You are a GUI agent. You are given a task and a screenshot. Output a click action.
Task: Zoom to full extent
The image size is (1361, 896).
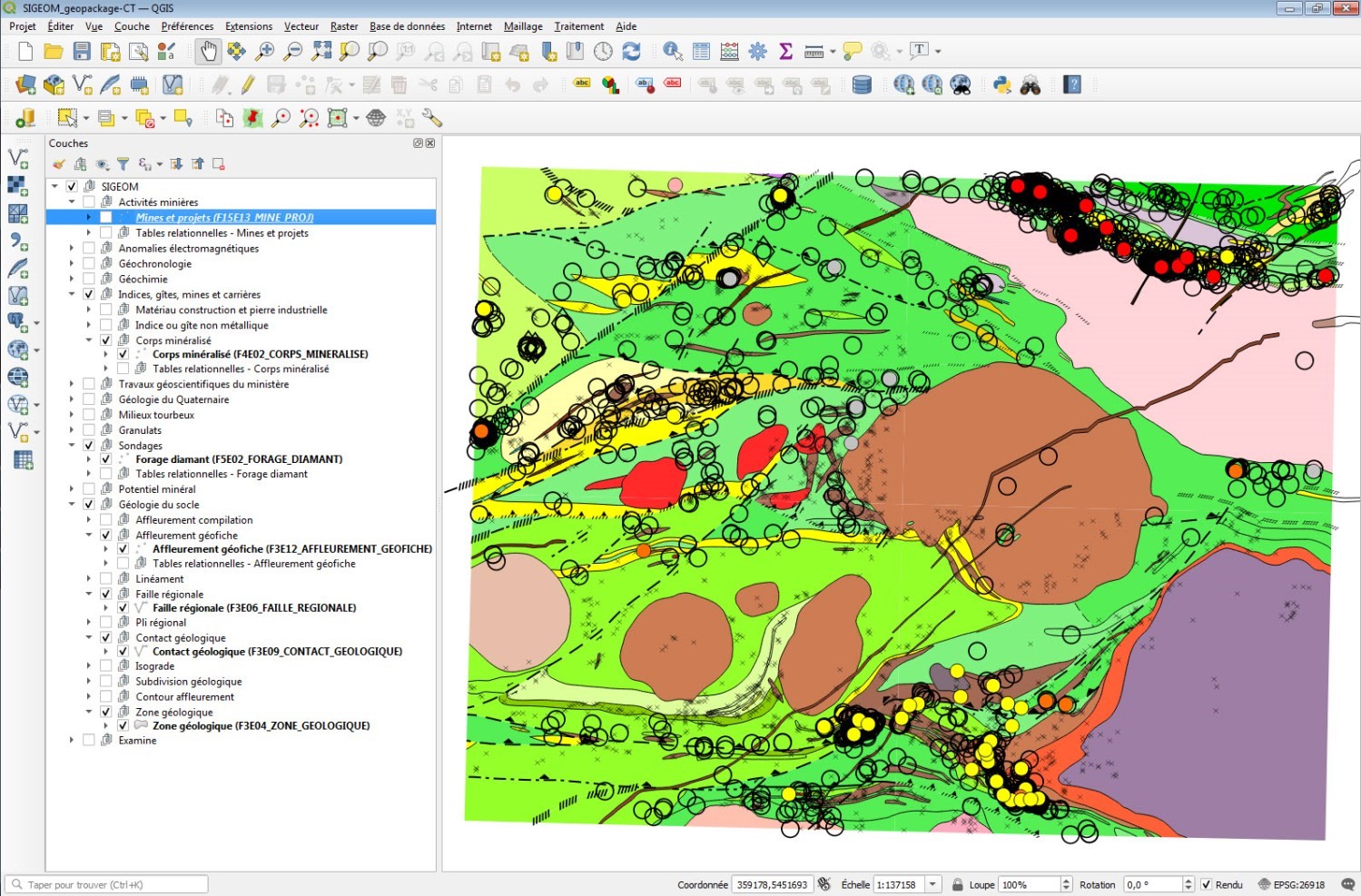[321, 52]
